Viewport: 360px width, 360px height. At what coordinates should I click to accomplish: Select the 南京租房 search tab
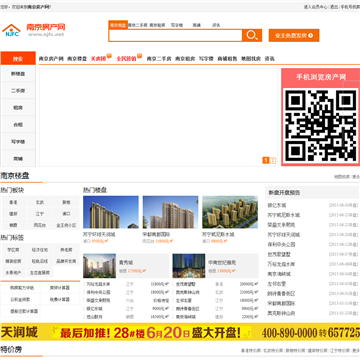(x=157, y=25)
